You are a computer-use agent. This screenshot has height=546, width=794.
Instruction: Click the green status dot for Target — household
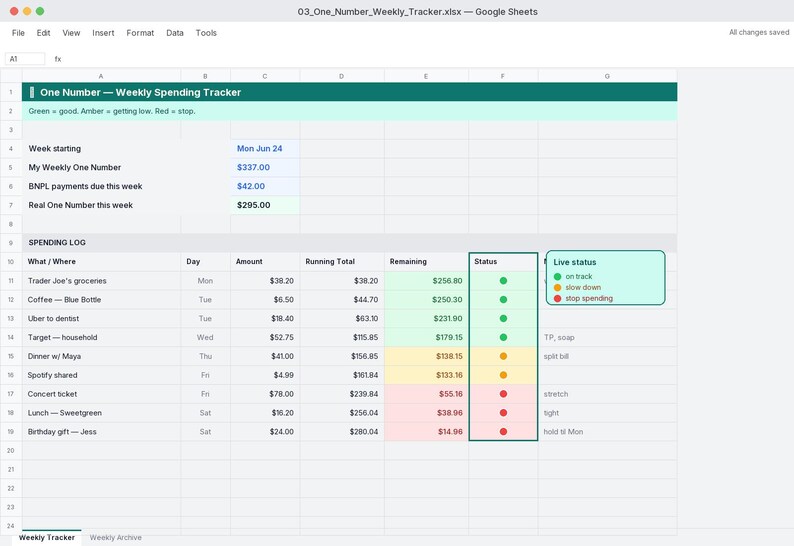(x=503, y=337)
